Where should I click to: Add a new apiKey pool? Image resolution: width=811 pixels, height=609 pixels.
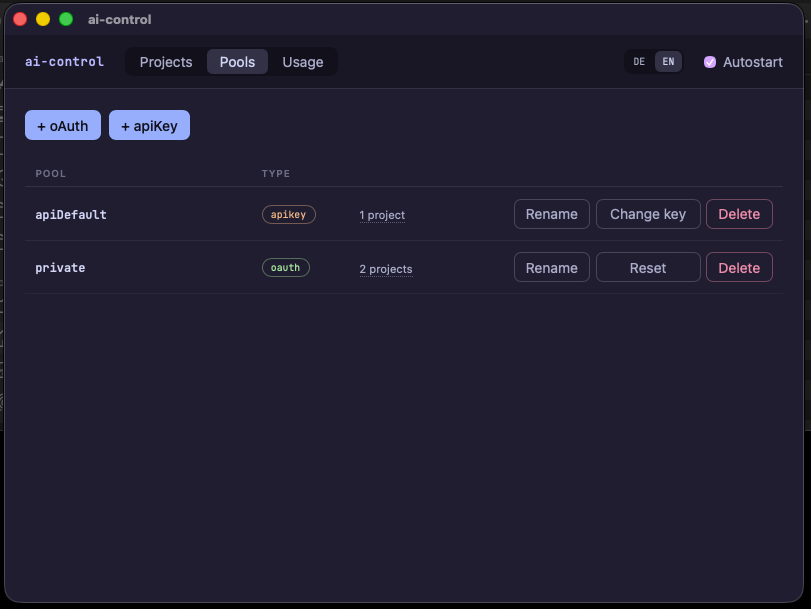[149, 125]
